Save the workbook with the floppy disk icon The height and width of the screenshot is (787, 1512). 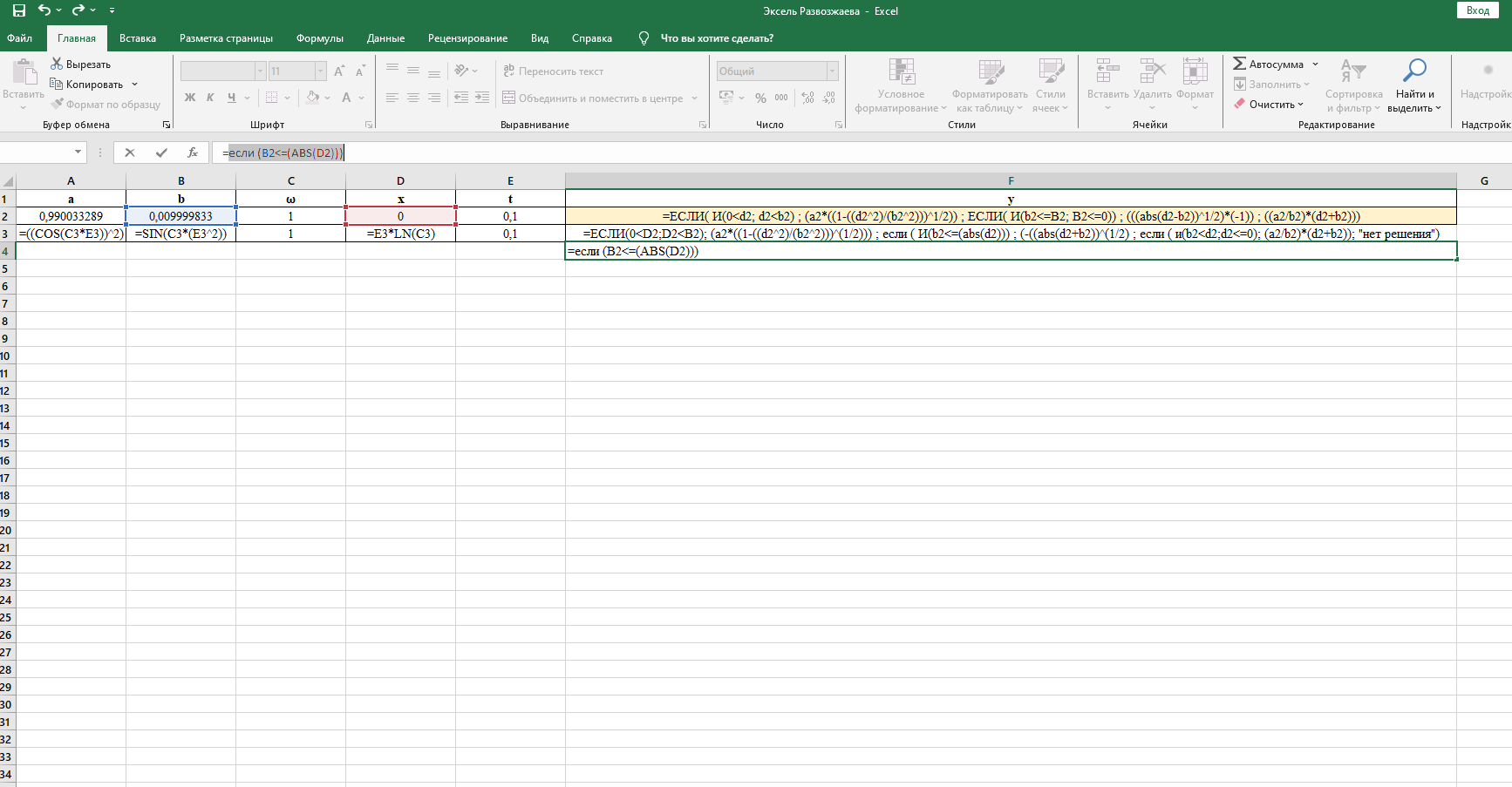19,10
